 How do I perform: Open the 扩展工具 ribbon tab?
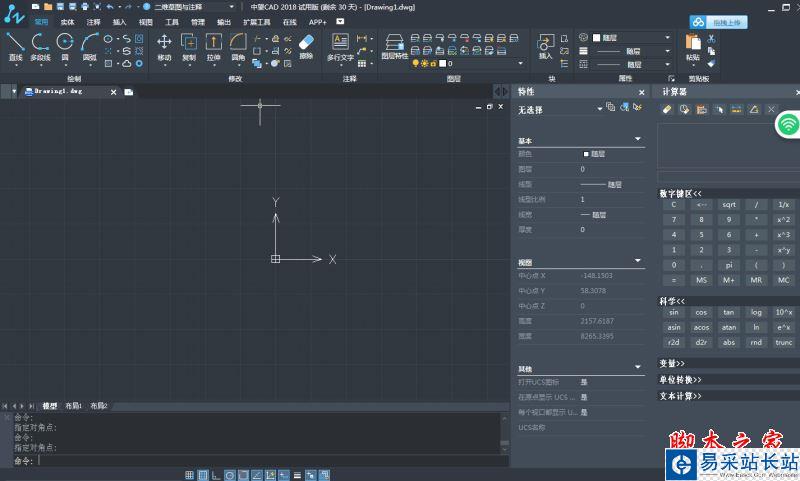click(257, 22)
